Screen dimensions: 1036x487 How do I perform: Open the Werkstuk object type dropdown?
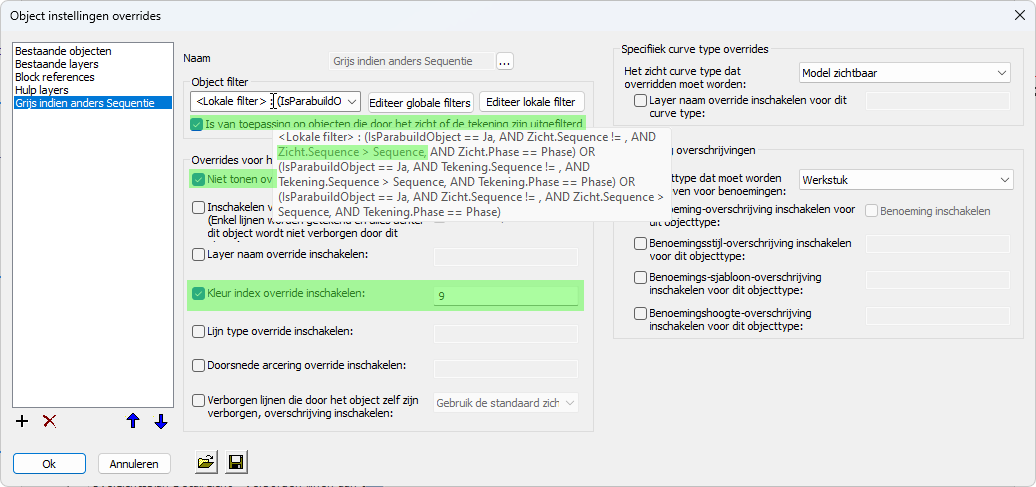(x=905, y=180)
